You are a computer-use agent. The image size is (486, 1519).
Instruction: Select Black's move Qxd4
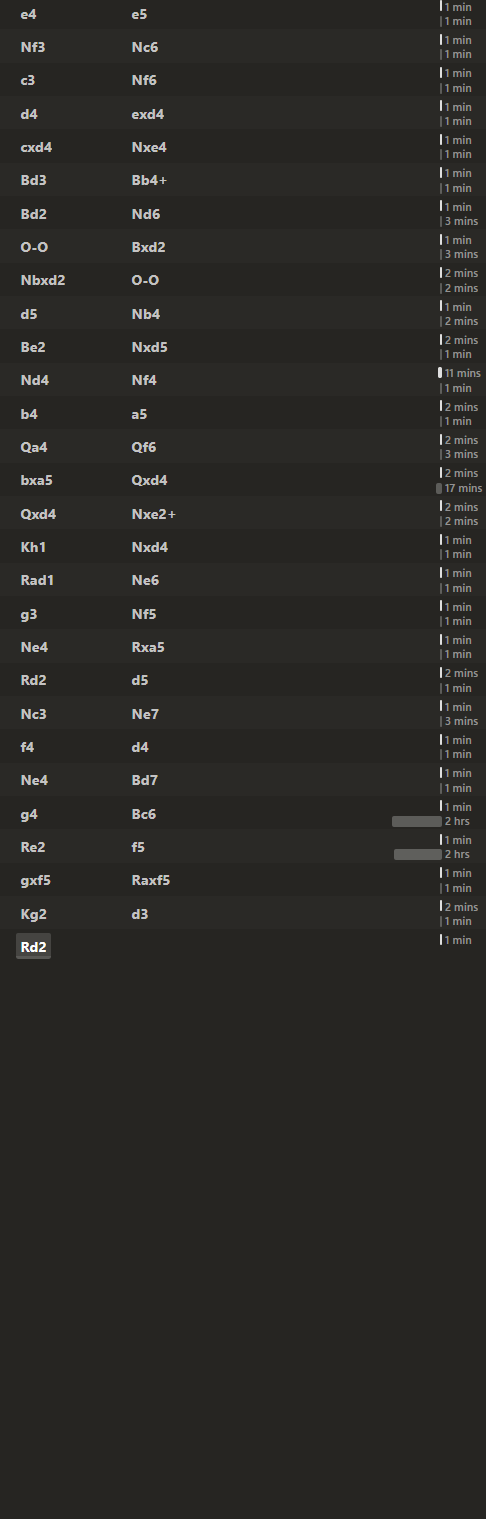[x=149, y=480]
